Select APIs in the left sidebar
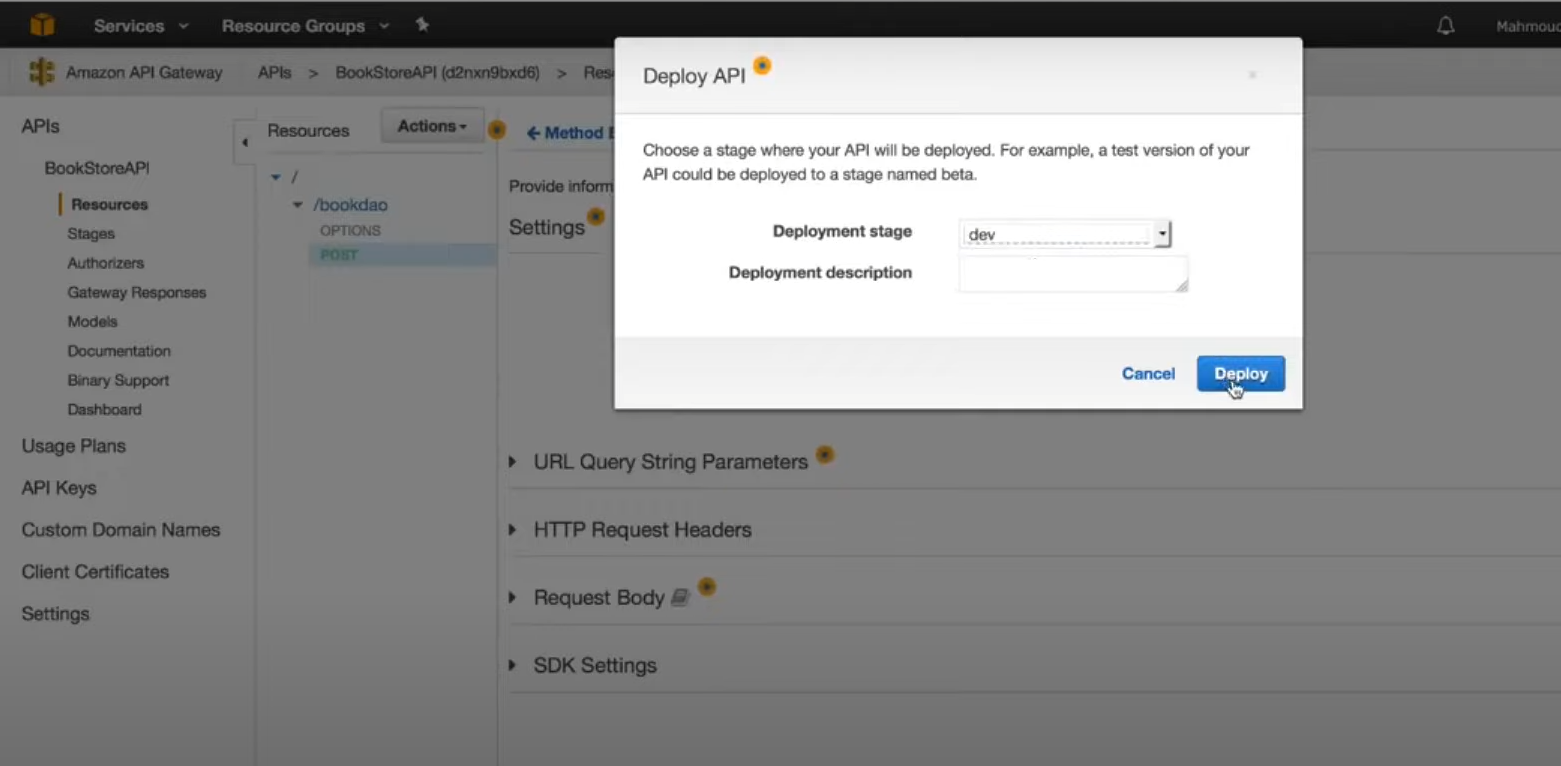The image size is (1561, 766). pyautogui.click(x=41, y=126)
